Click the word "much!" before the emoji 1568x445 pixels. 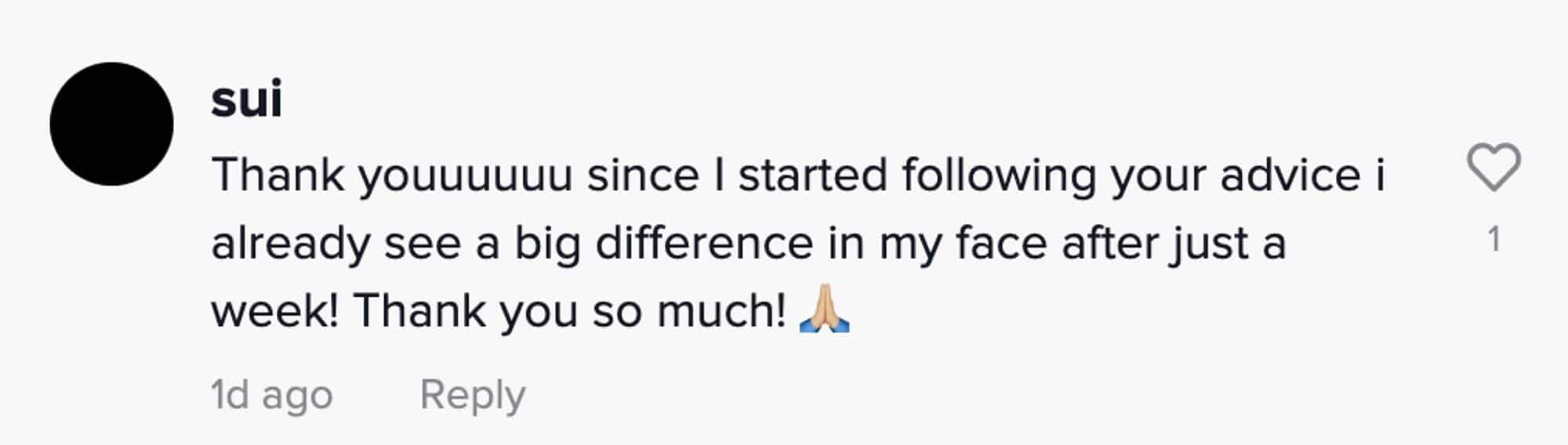[721, 311]
